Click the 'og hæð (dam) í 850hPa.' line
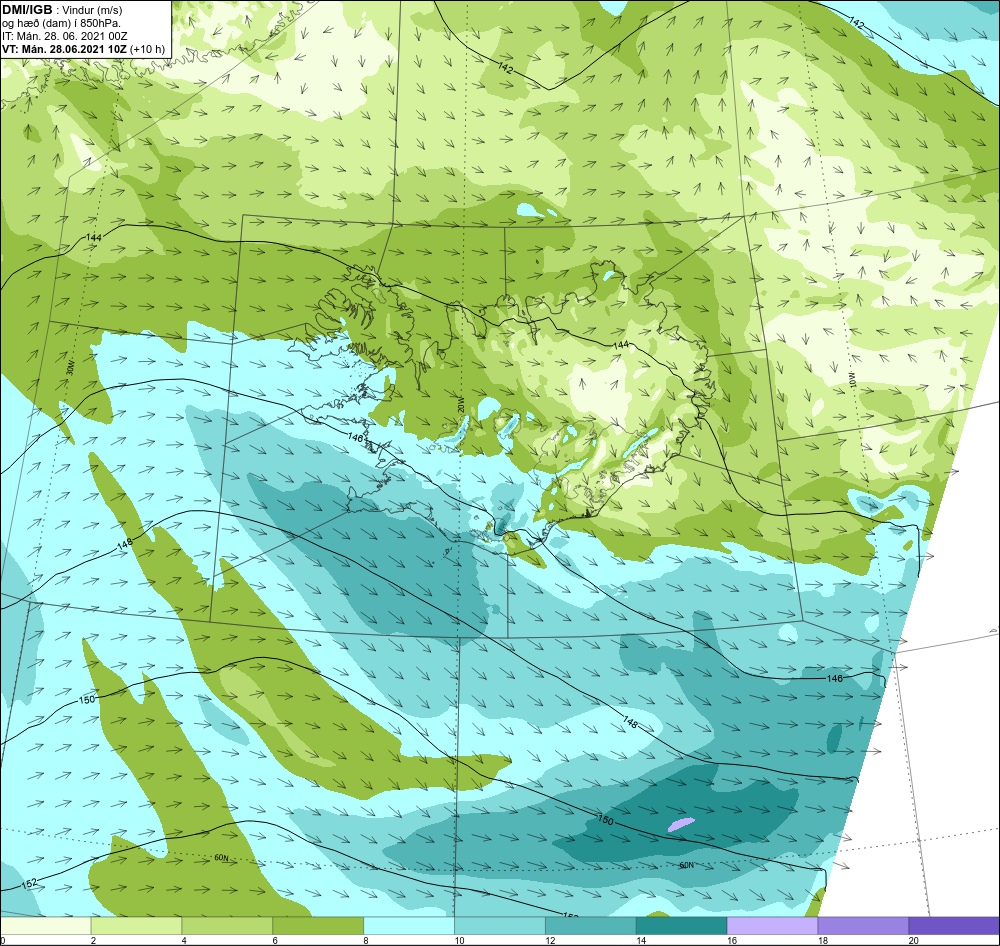Viewport: 1000px width, 946px height. (x=61, y=24)
